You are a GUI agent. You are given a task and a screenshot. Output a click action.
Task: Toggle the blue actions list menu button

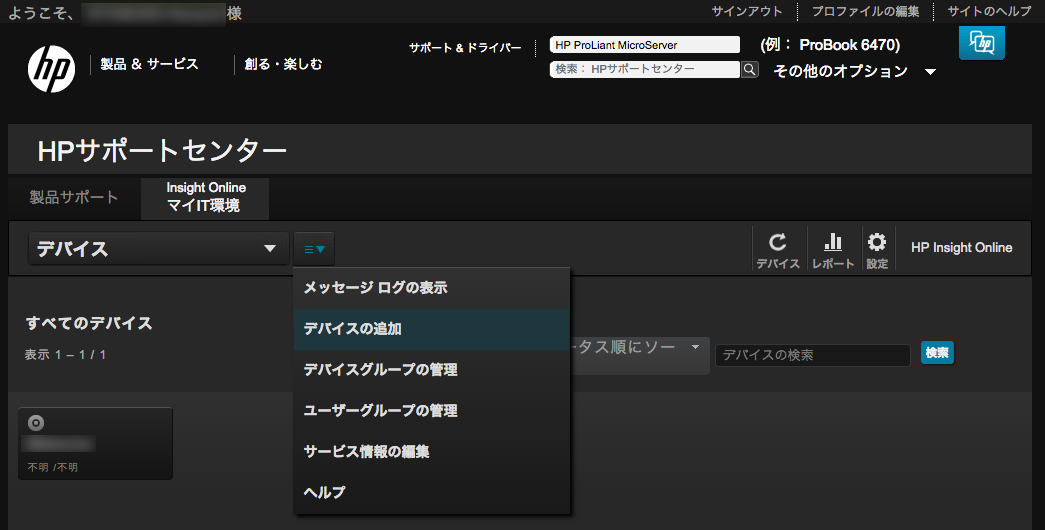pos(314,249)
